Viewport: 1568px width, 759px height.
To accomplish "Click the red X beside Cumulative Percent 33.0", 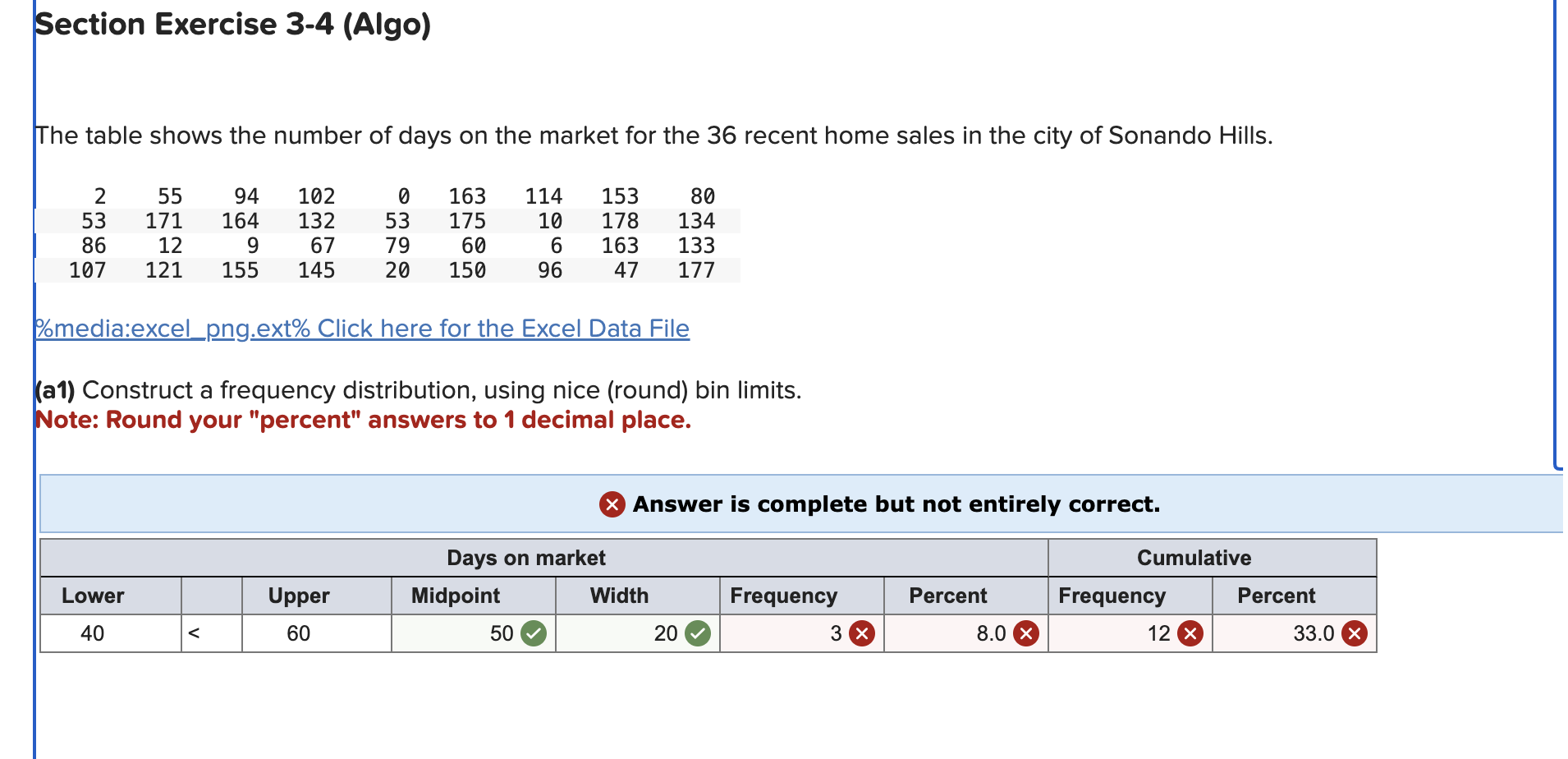I will pos(1353,633).
